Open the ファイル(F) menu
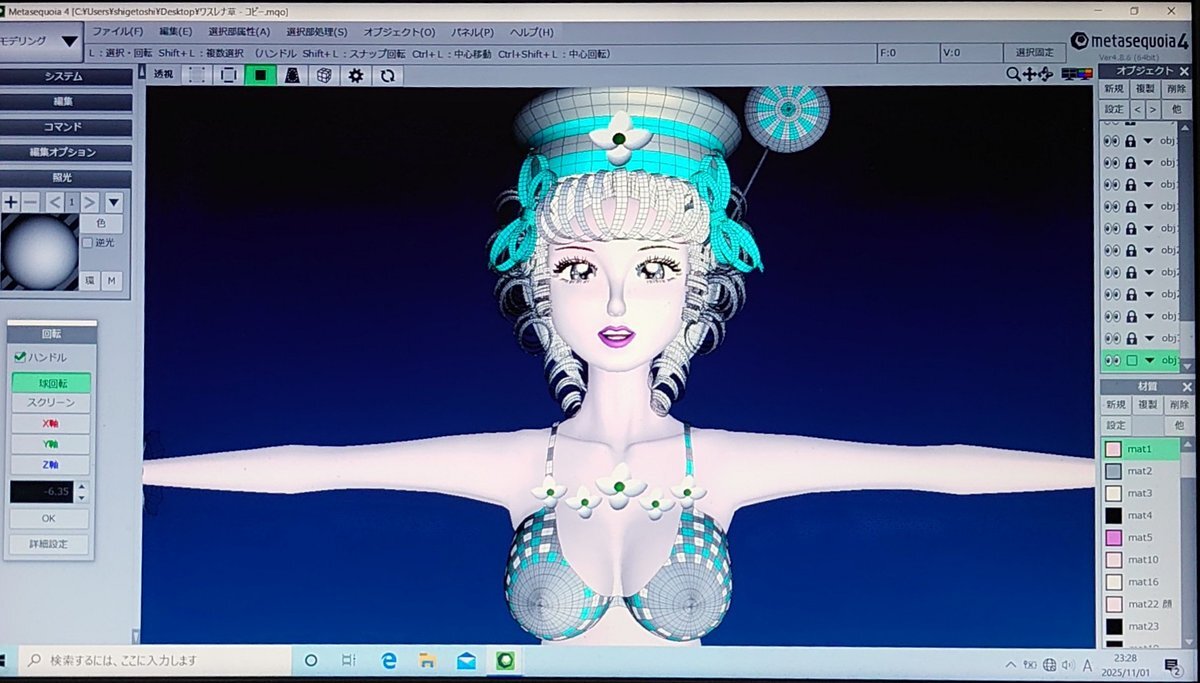The image size is (1200, 683). pyautogui.click(x=118, y=32)
